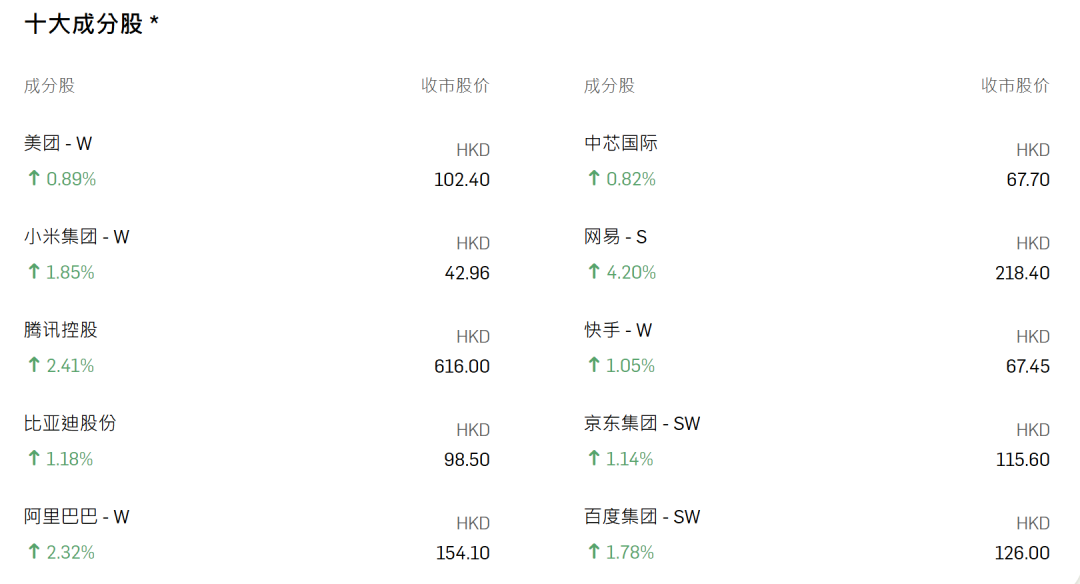Click the 十大成分股 section heading
Image resolution: width=1080 pixels, height=584 pixels.
[x=91, y=24]
